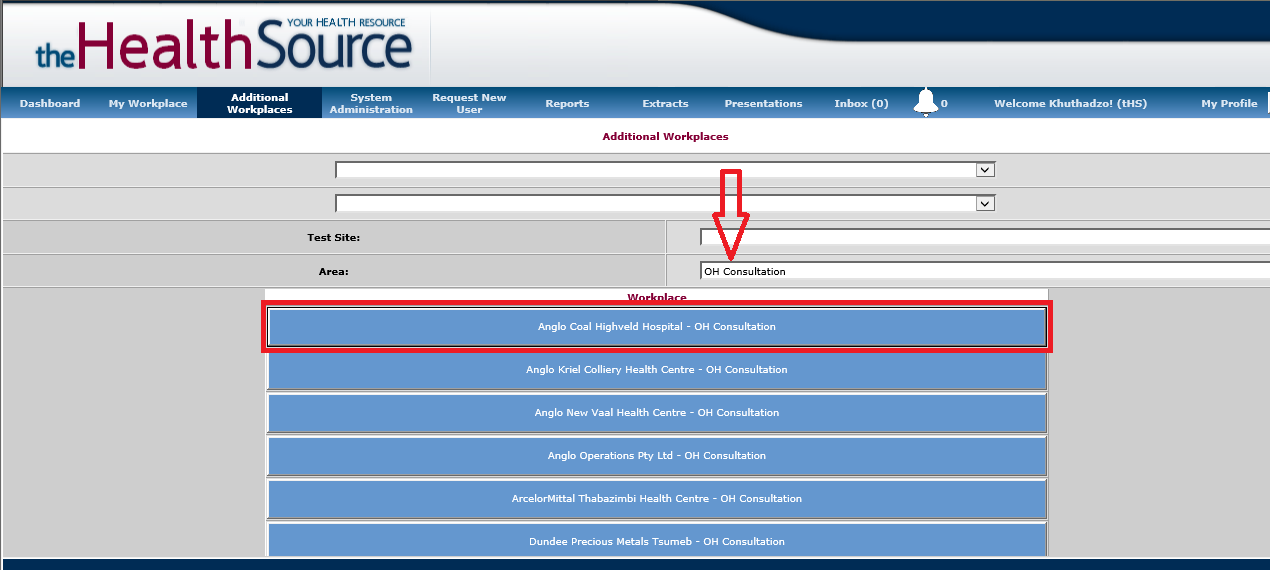Click the Test Site: label
The width and height of the screenshot is (1270, 570).
coord(333,238)
